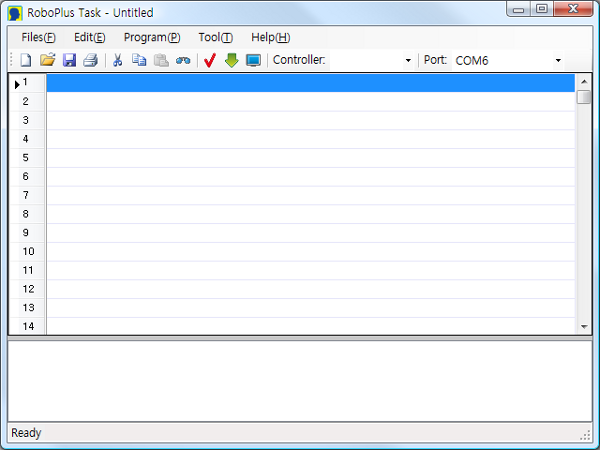Print the task code with the printer icon
600x450 pixels.
click(x=91, y=60)
